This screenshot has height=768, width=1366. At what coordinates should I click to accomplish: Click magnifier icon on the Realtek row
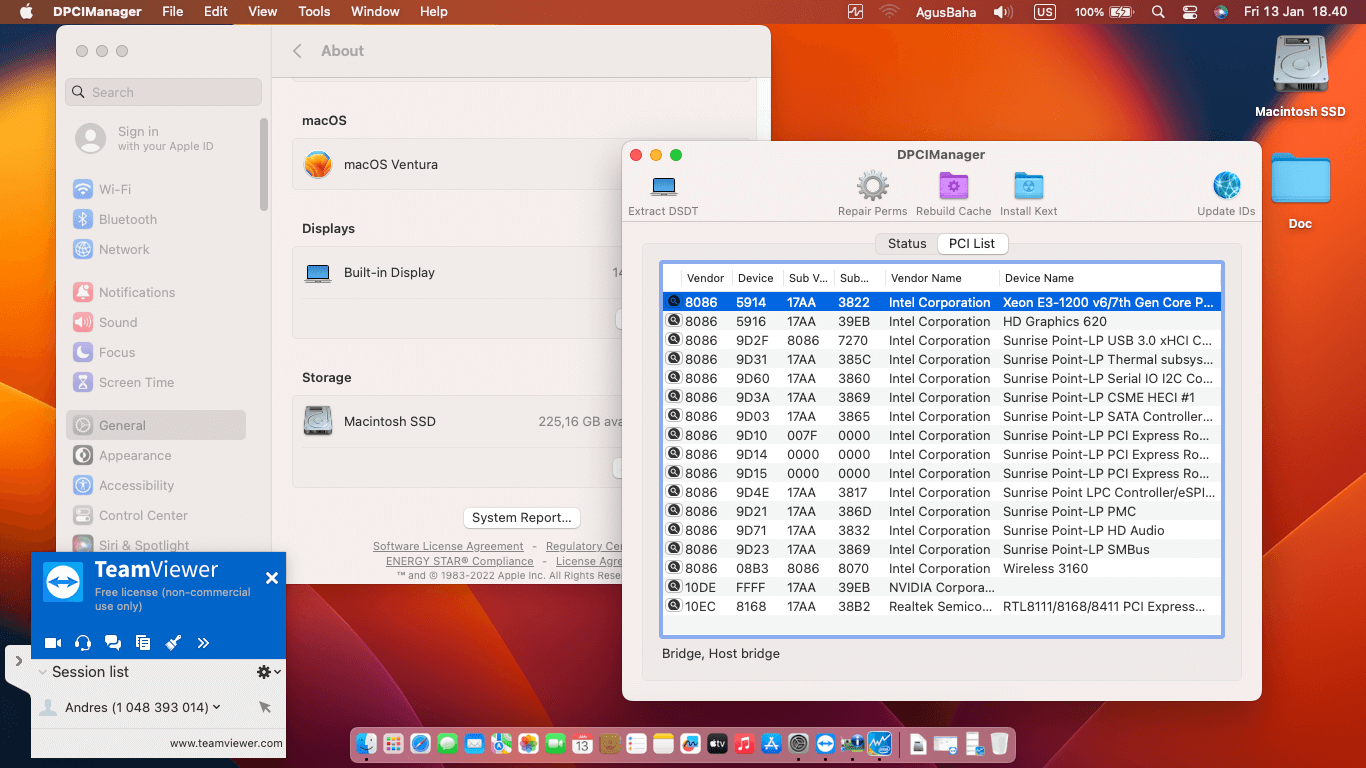(x=674, y=606)
